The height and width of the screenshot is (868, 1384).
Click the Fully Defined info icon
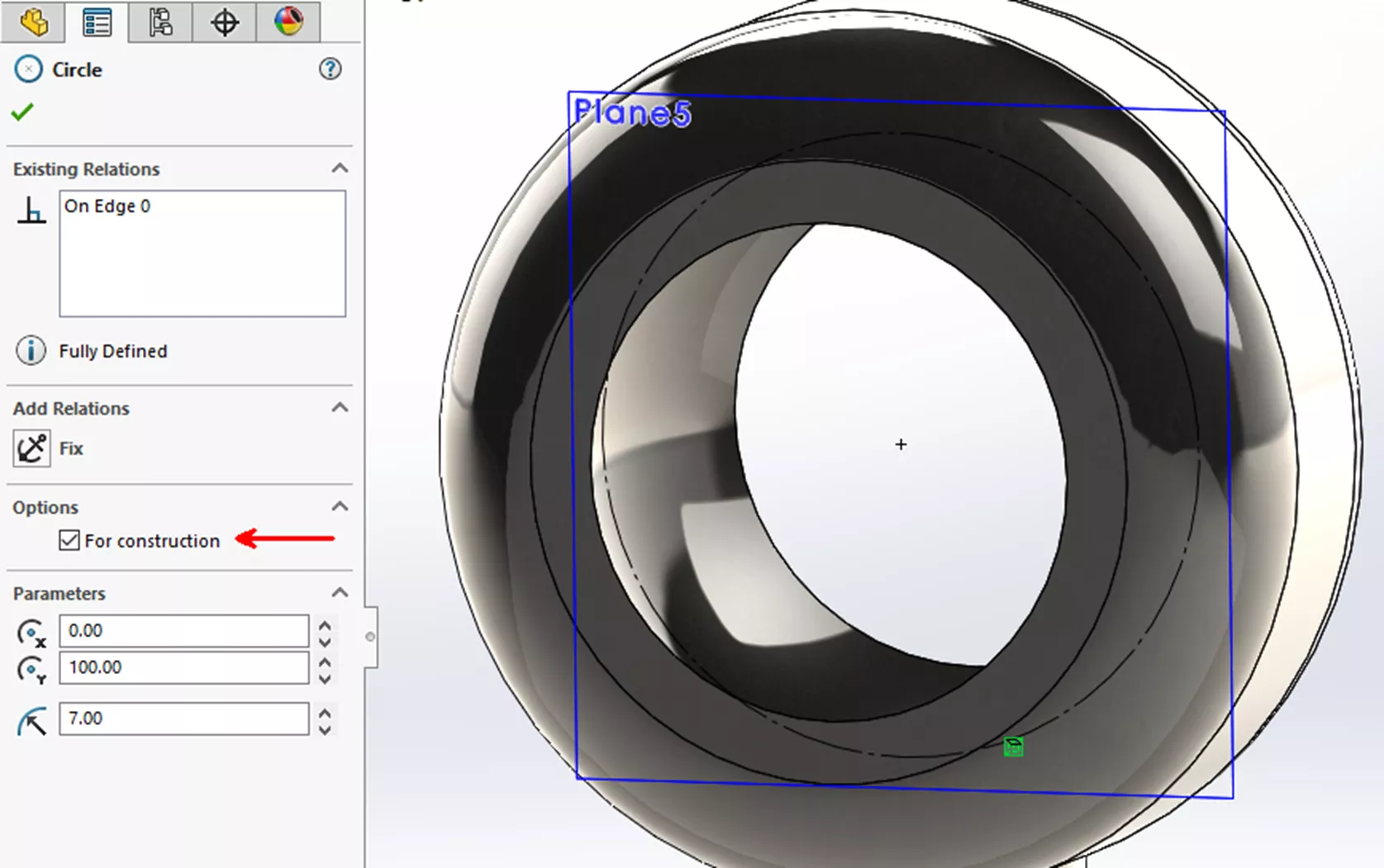coord(31,350)
